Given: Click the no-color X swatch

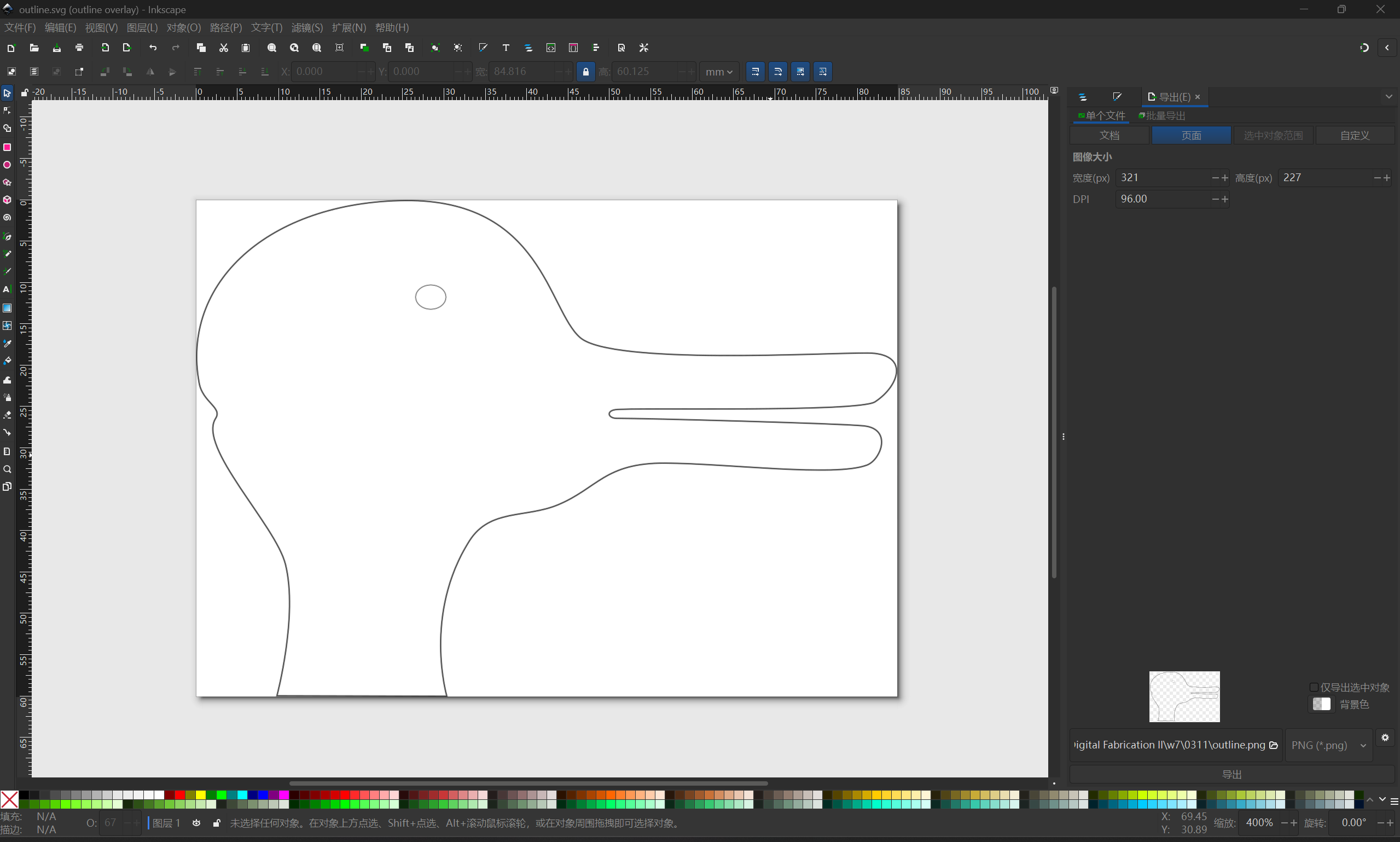Looking at the screenshot, I should click(10, 799).
